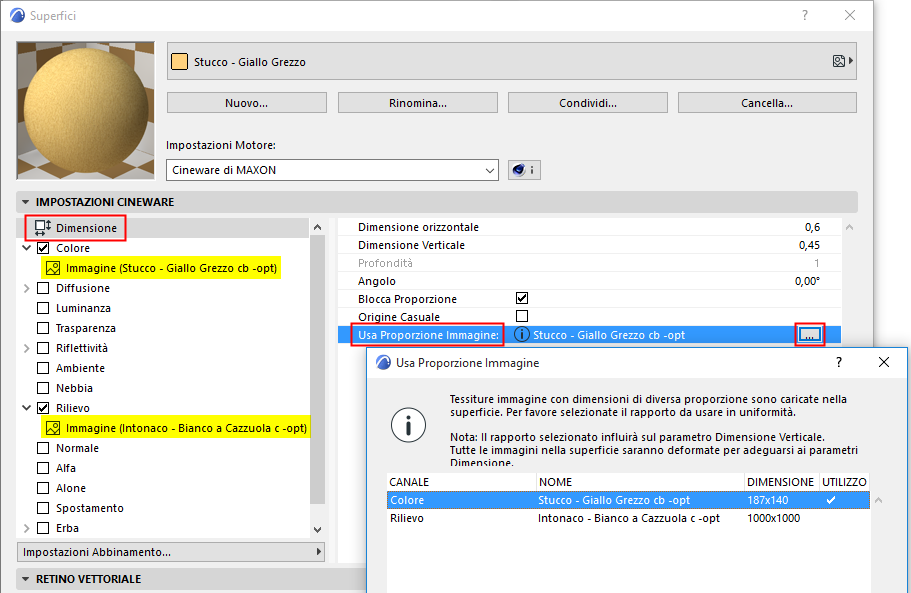The height and width of the screenshot is (593, 911).
Task: Collapse the Rilievo channel tree node
Action: tap(26, 408)
